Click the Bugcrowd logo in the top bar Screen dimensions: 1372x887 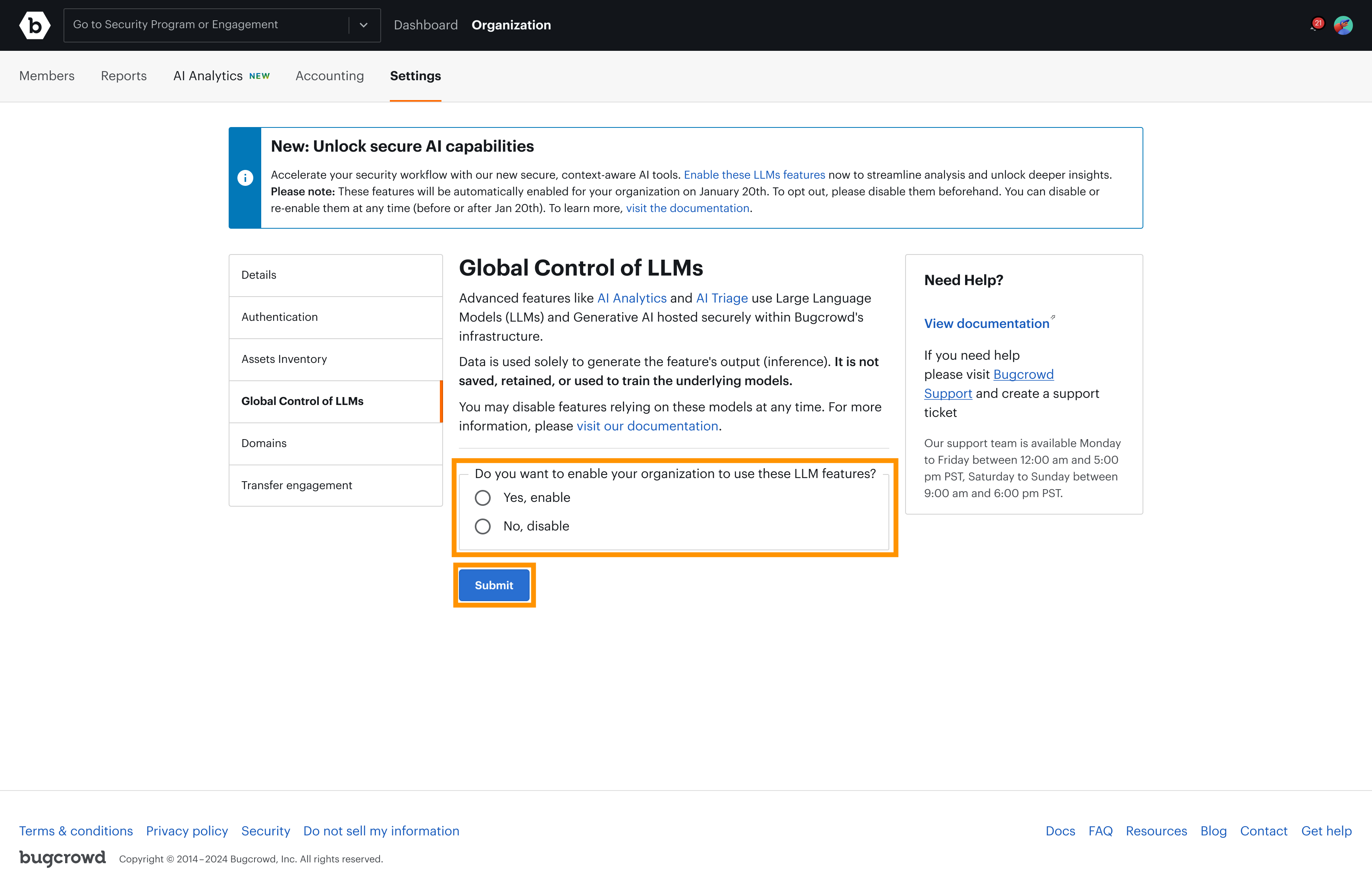pyautogui.click(x=35, y=25)
